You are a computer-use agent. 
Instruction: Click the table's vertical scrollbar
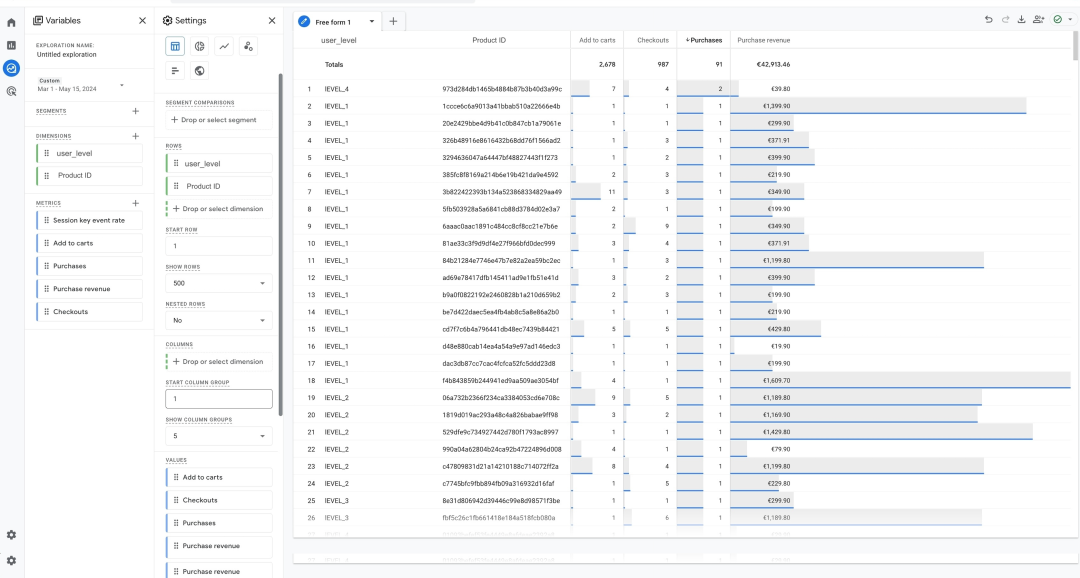point(1075,45)
